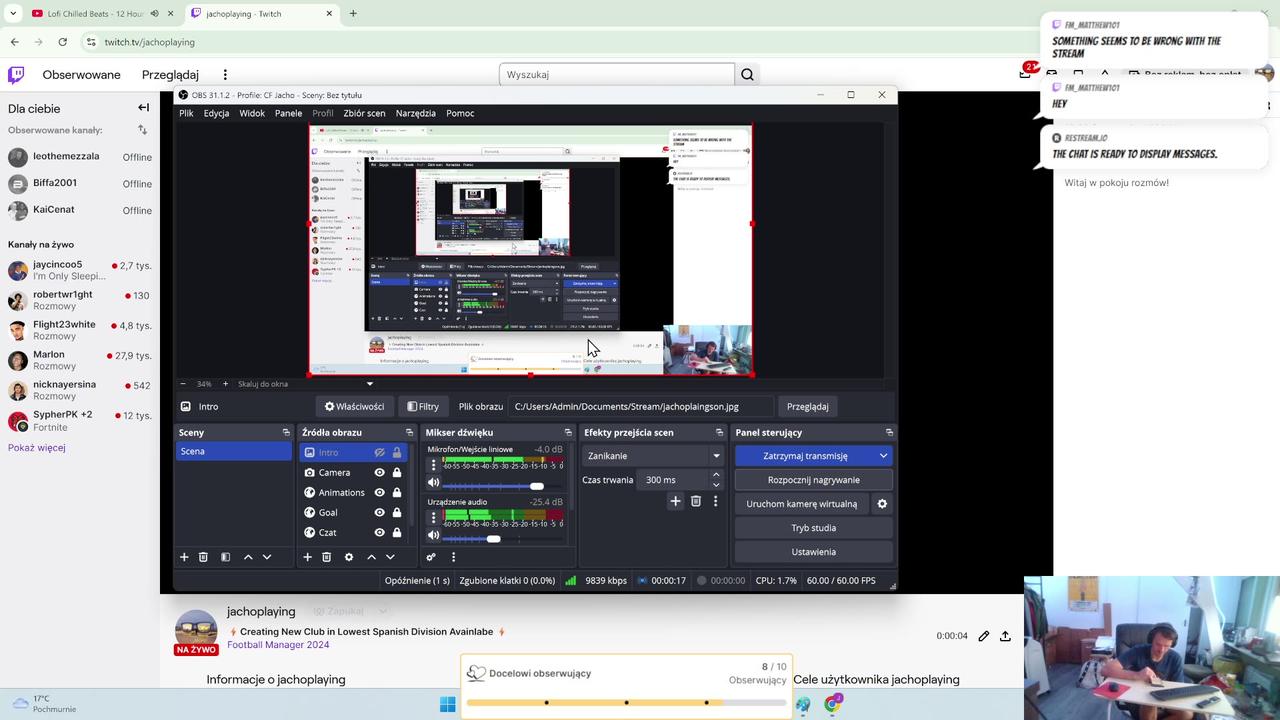Undock the Mikser dźwięku panel icon
Screen dimensions: 1280x720
coord(567,433)
